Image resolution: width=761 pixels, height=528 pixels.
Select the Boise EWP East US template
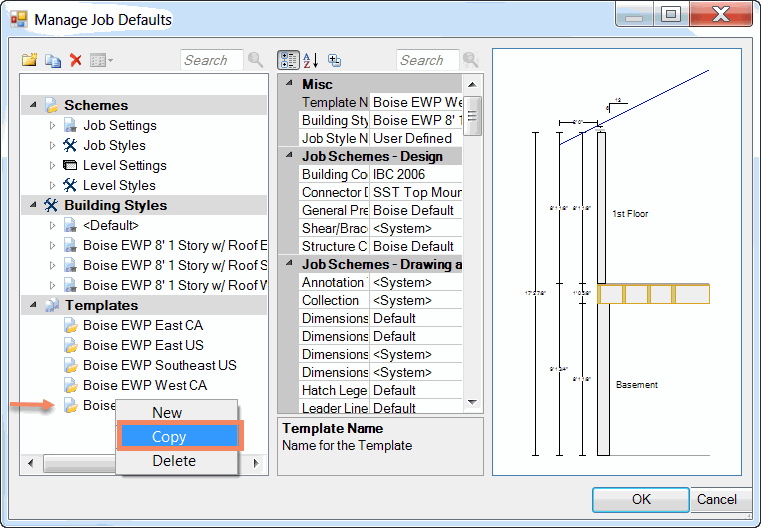pos(143,345)
